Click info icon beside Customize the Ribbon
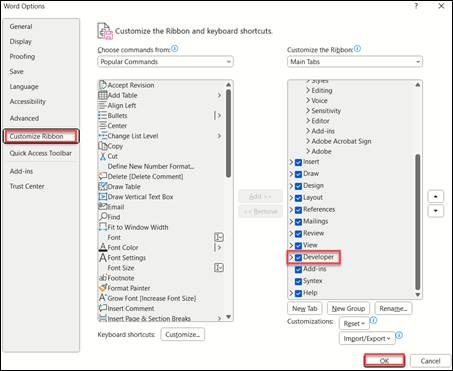This screenshot has height=371, width=453. coord(357,49)
